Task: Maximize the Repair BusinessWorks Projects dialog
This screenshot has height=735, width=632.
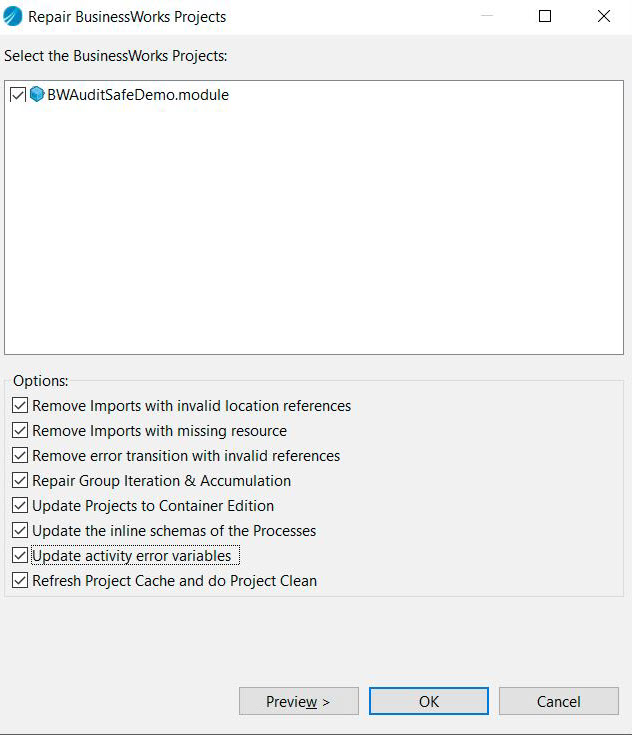Action: pos(545,17)
